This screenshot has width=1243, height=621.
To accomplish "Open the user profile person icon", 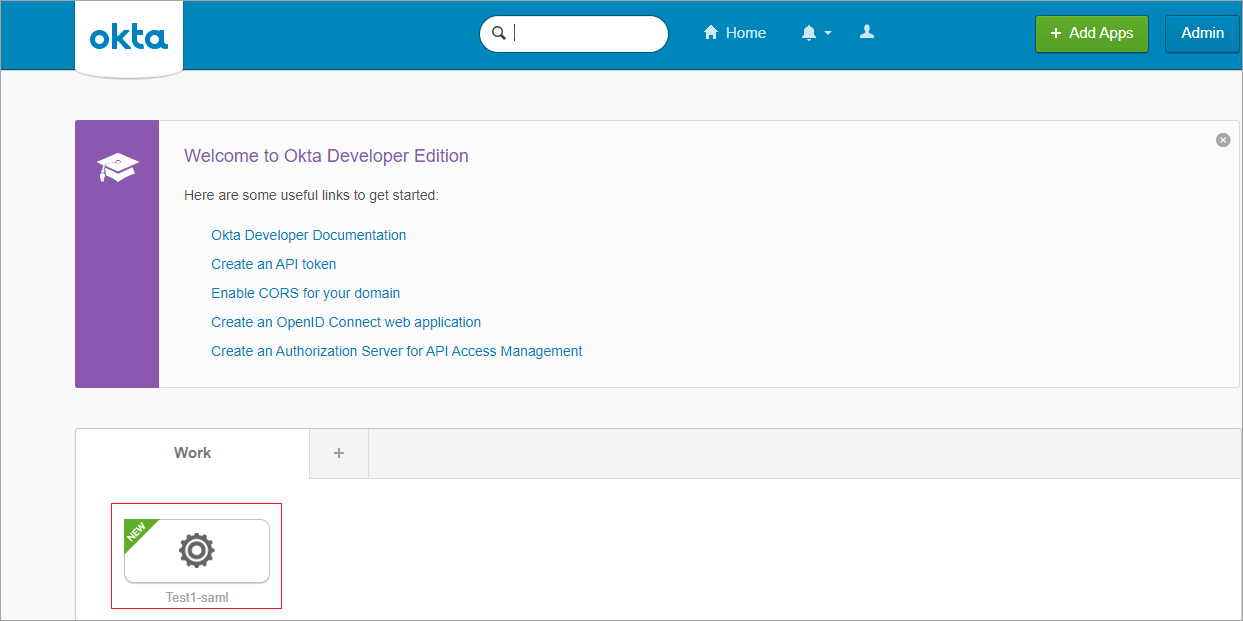I will pos(866,32).
